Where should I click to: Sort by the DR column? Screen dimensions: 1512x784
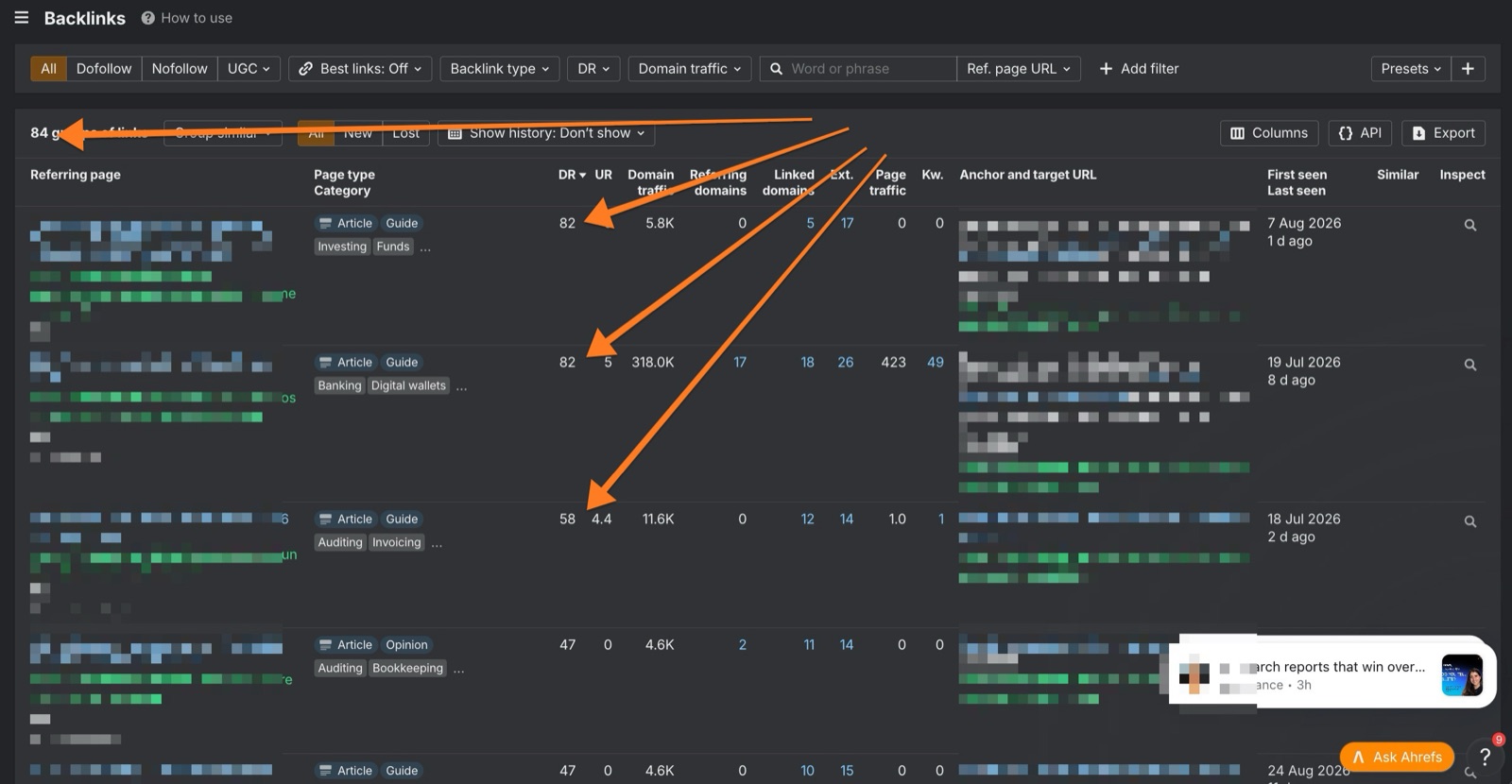(x=572, y=175)
